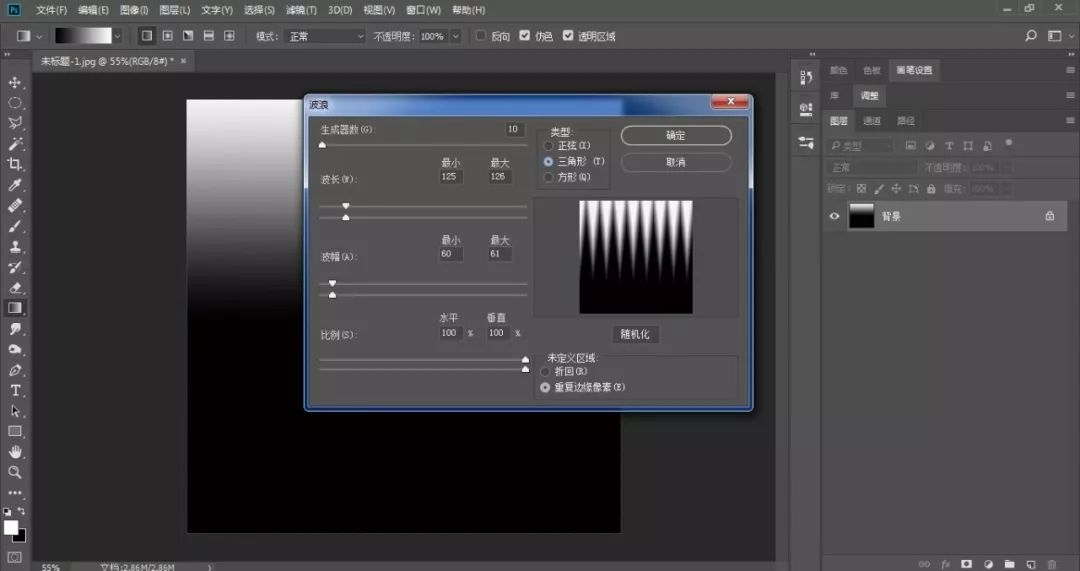Click the 生成器数 slider handle
1080x571 pixels.
coord(322,145)
